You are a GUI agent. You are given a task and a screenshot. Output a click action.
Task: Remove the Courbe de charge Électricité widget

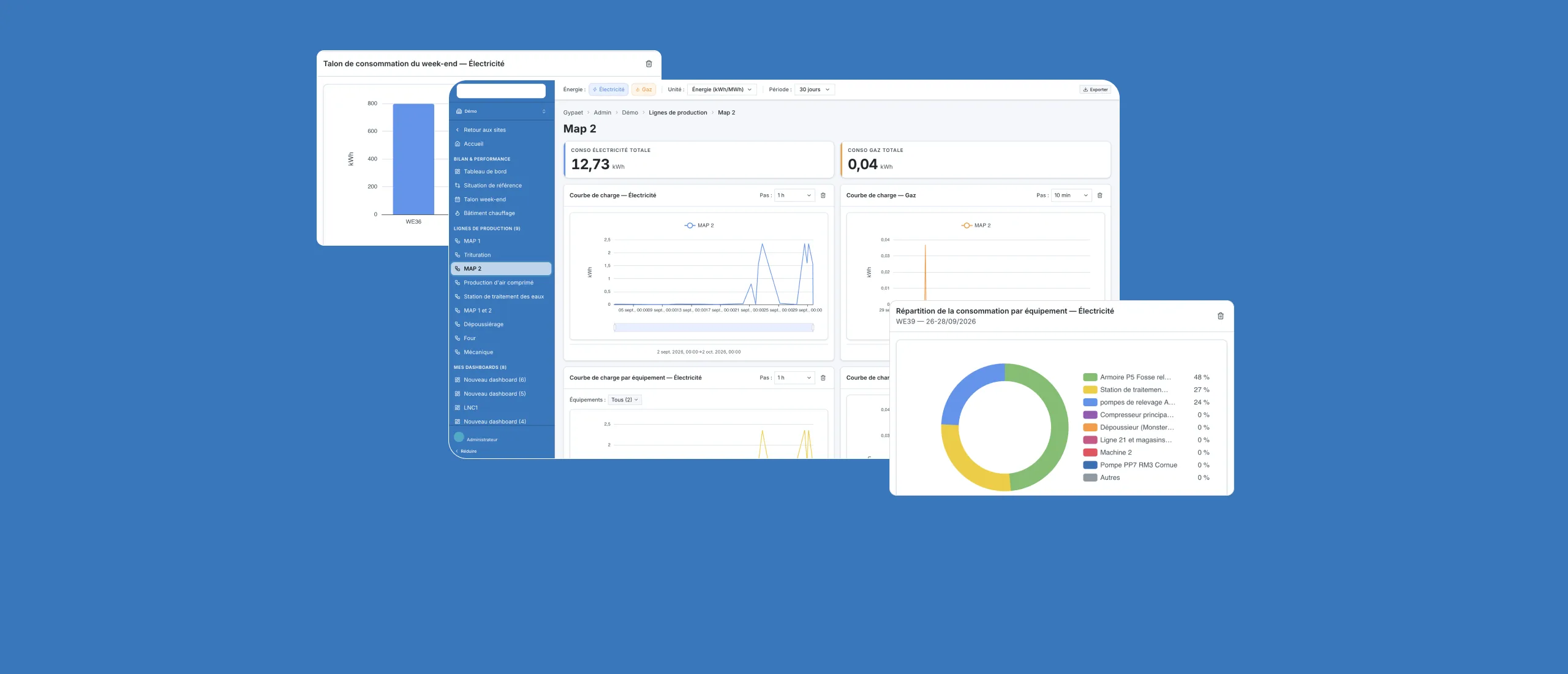pyautogui.click(x=823, y=195)
